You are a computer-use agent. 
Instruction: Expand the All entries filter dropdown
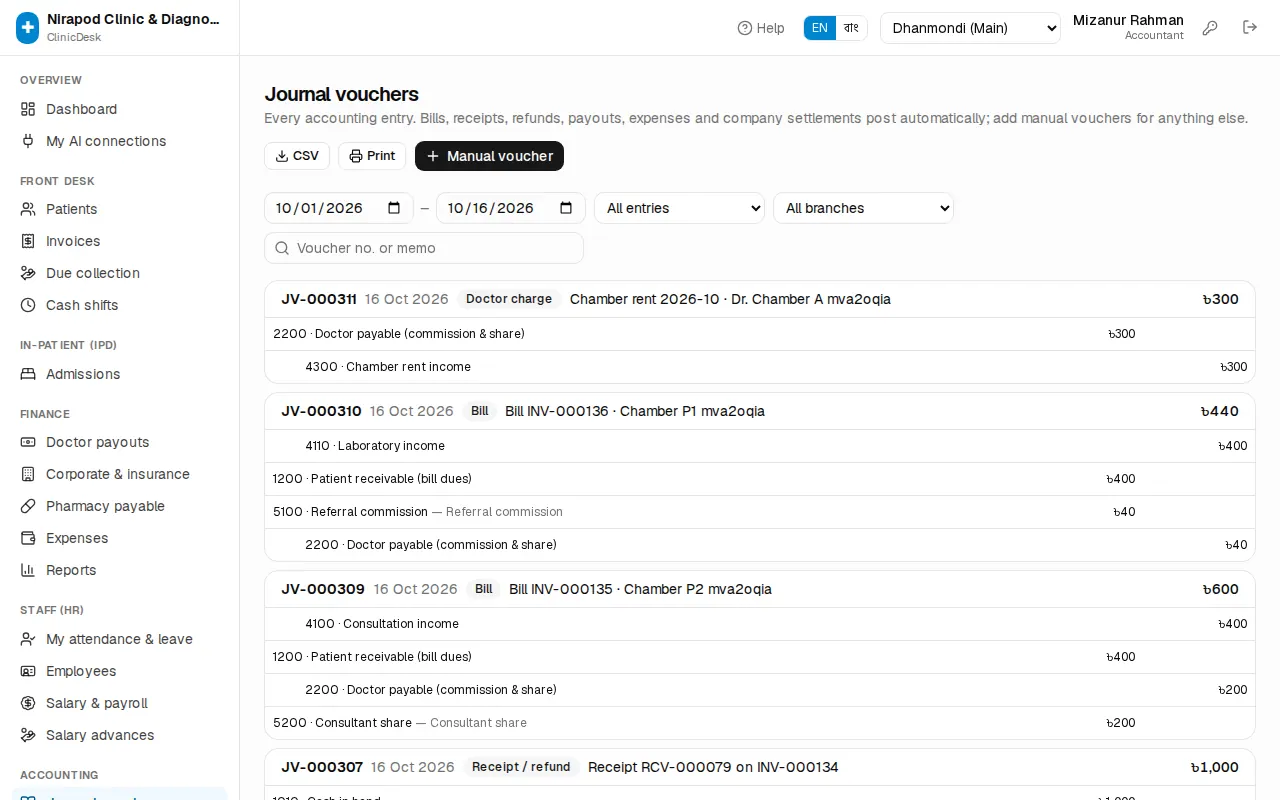[679, 208]
